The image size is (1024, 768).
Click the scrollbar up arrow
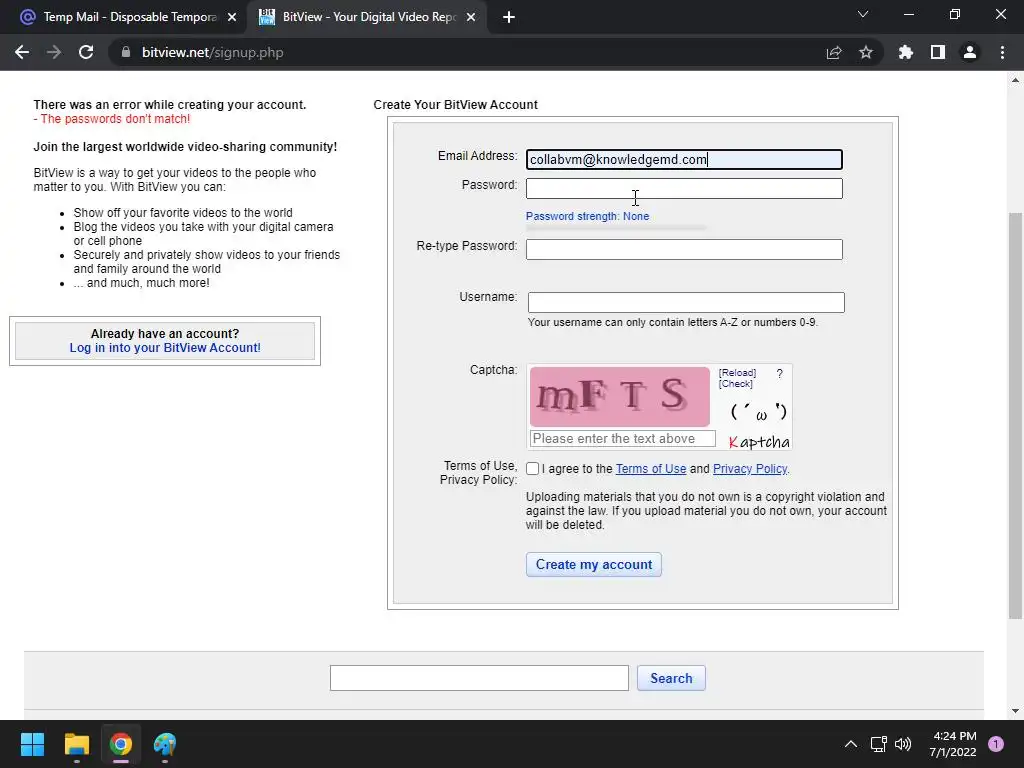1015,80
